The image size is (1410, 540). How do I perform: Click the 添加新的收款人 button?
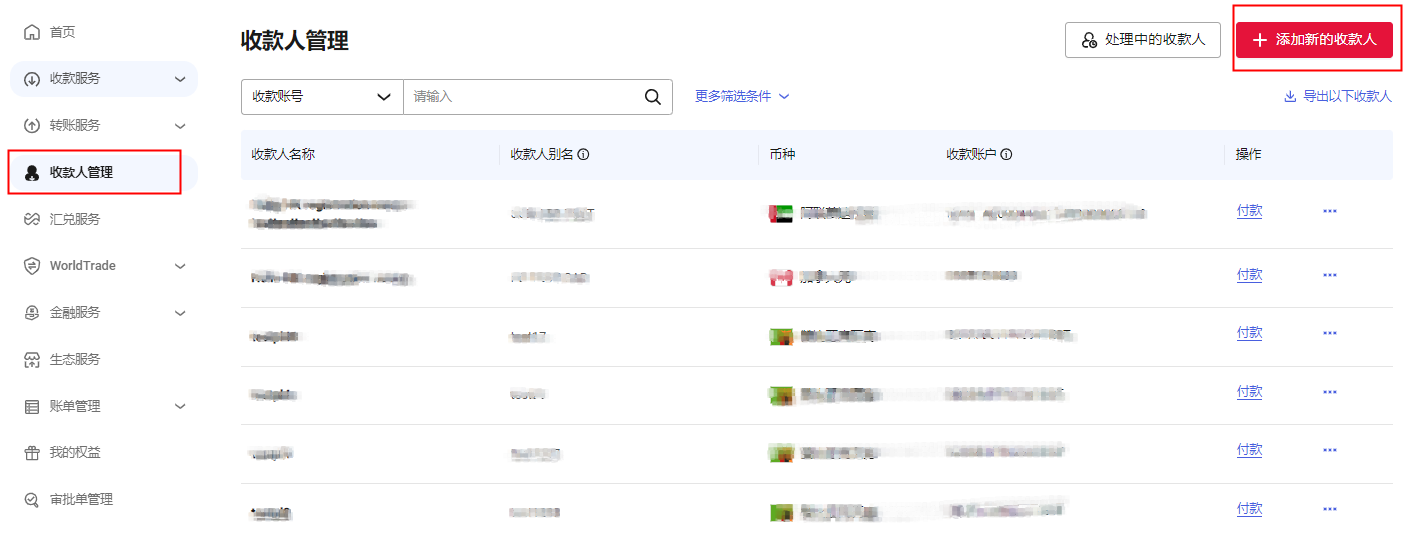pyautogui.click(x=1313, y=40)
